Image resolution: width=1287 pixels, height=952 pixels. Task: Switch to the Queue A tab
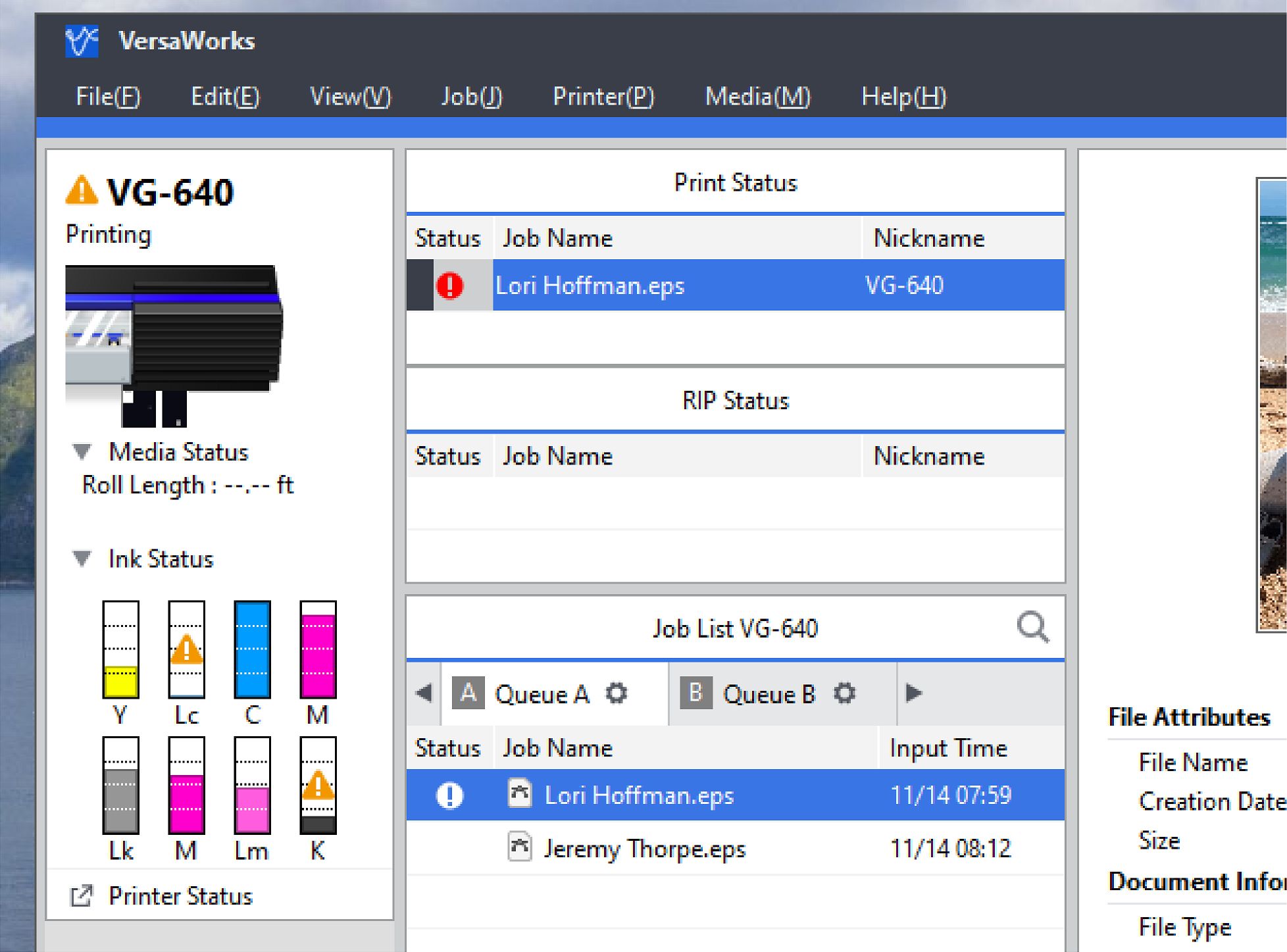[554, 694]
